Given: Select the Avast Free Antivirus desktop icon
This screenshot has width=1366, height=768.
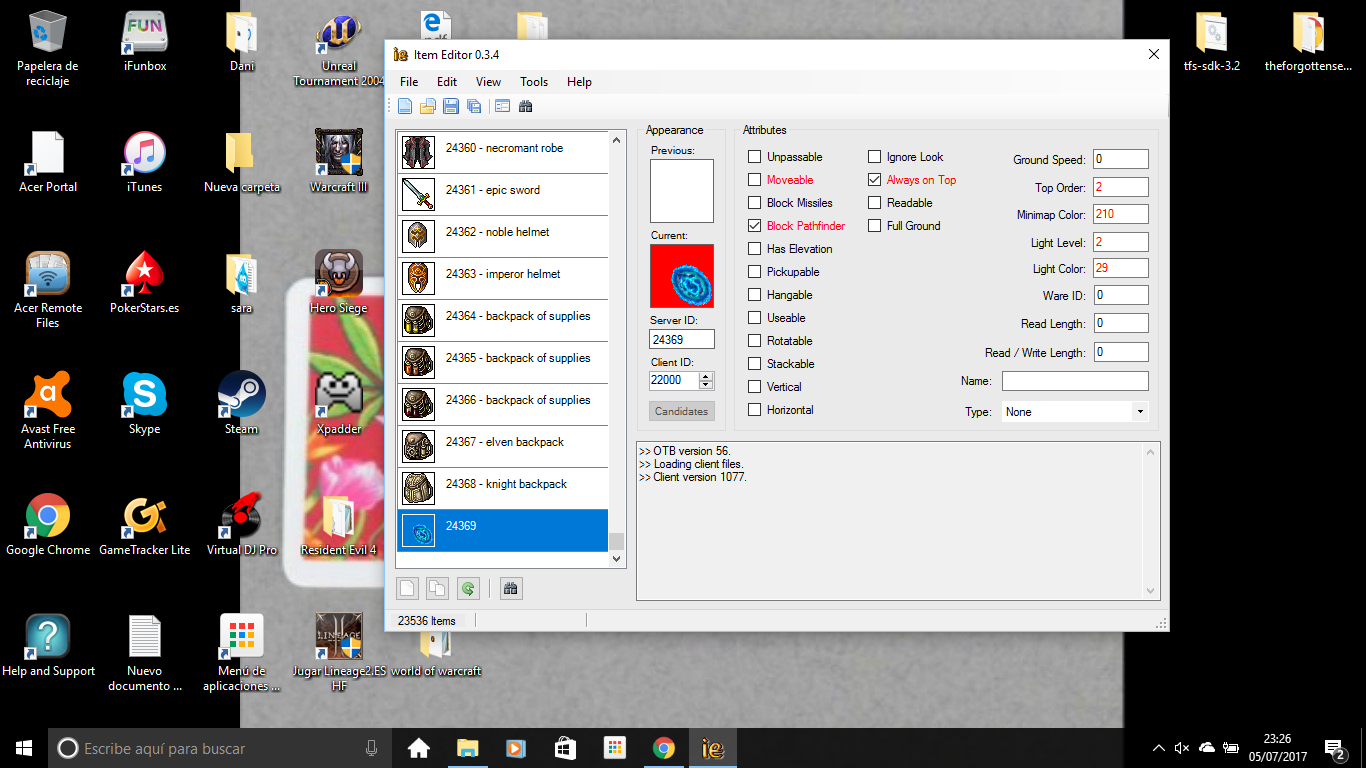Looking at the screenshot, I should (x=48, y=410).
